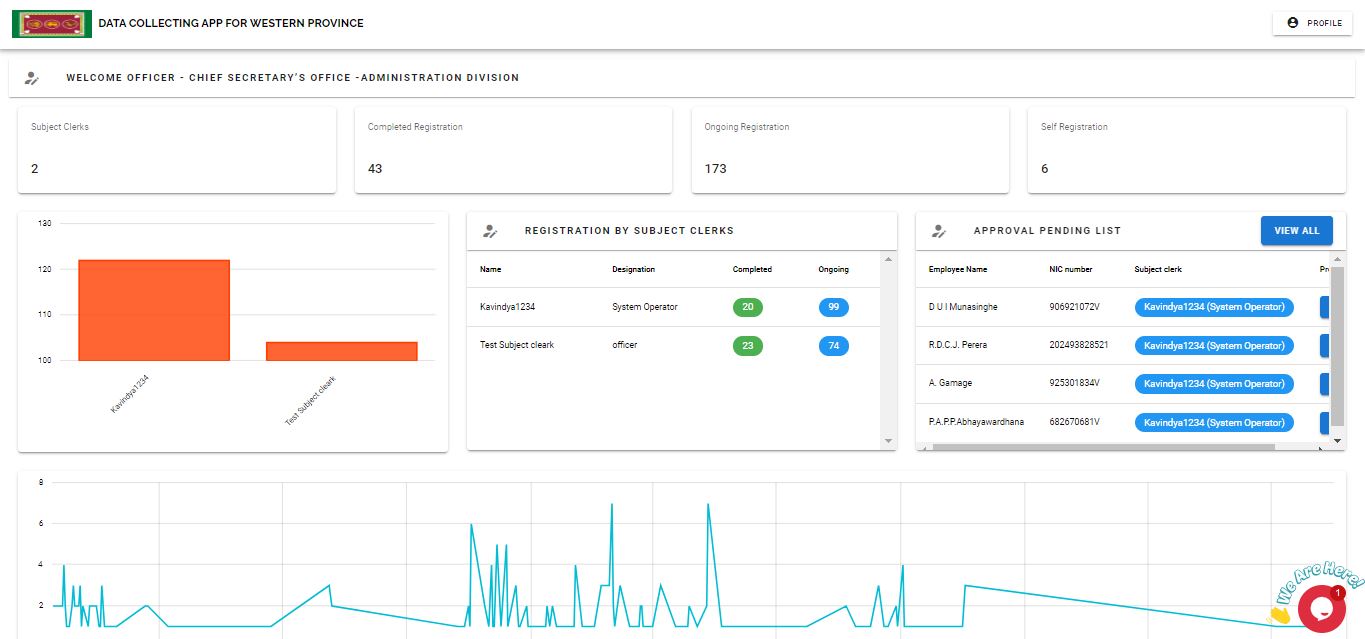Image resolution: width=1365 pixels, height=639 pixels.
Task: Click the down arrow of the clerks table scrollbar
Action: coord(889,441)
